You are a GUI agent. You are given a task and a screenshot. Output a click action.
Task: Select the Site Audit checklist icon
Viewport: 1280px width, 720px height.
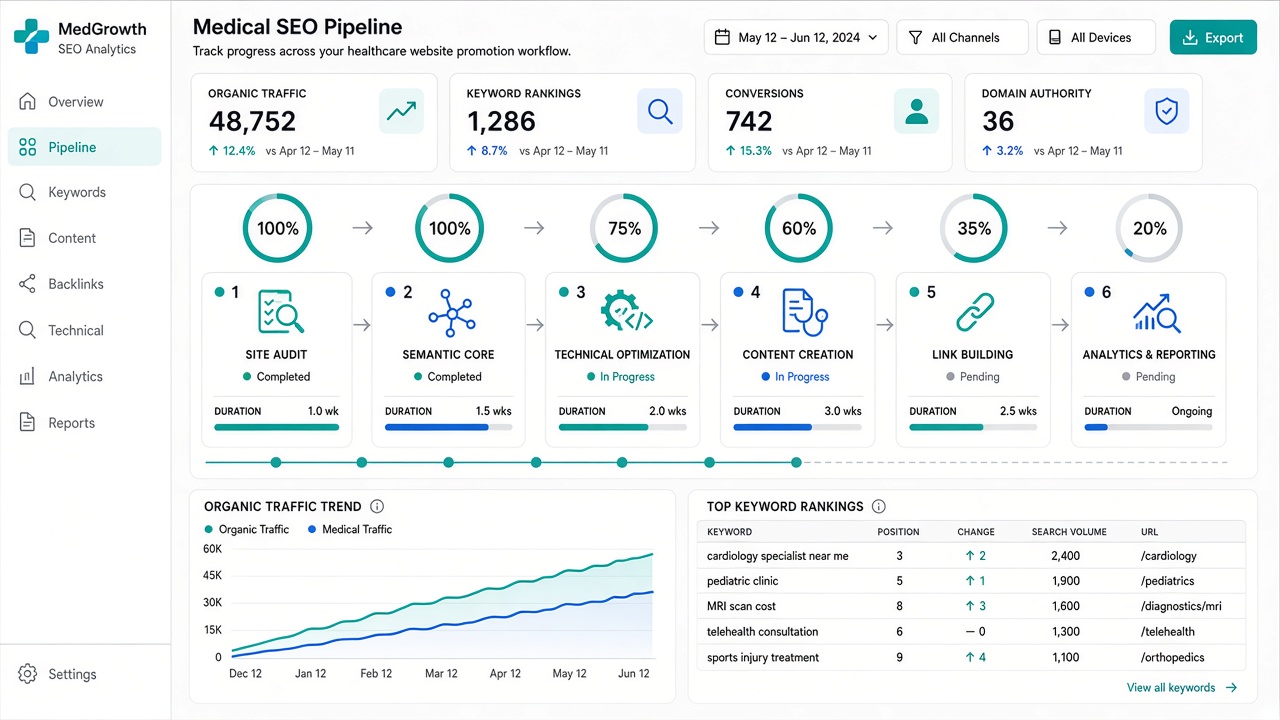pyautogui.click(x=280, y=311)
